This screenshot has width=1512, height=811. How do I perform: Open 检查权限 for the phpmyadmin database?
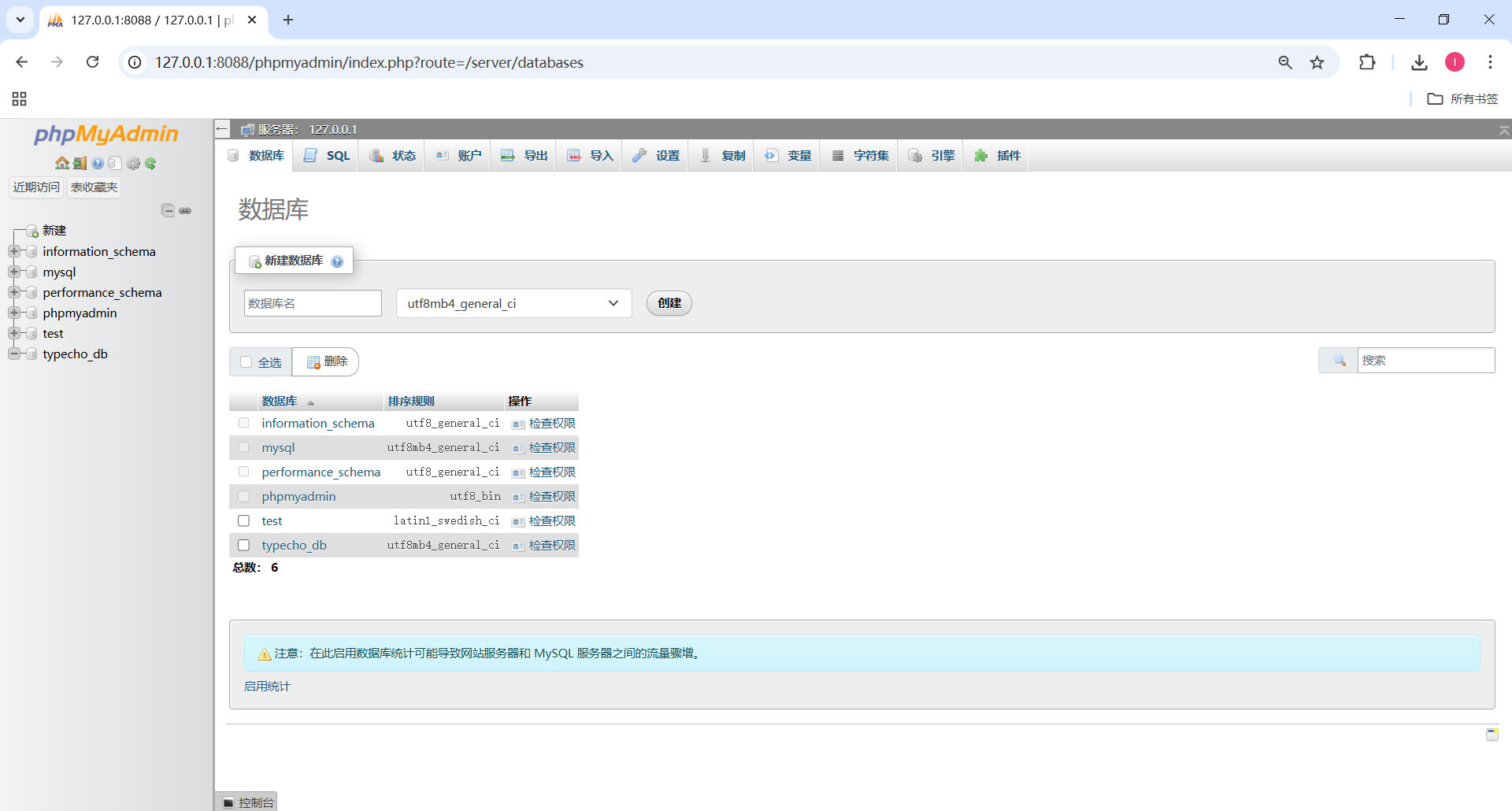(x=551, y=496)
